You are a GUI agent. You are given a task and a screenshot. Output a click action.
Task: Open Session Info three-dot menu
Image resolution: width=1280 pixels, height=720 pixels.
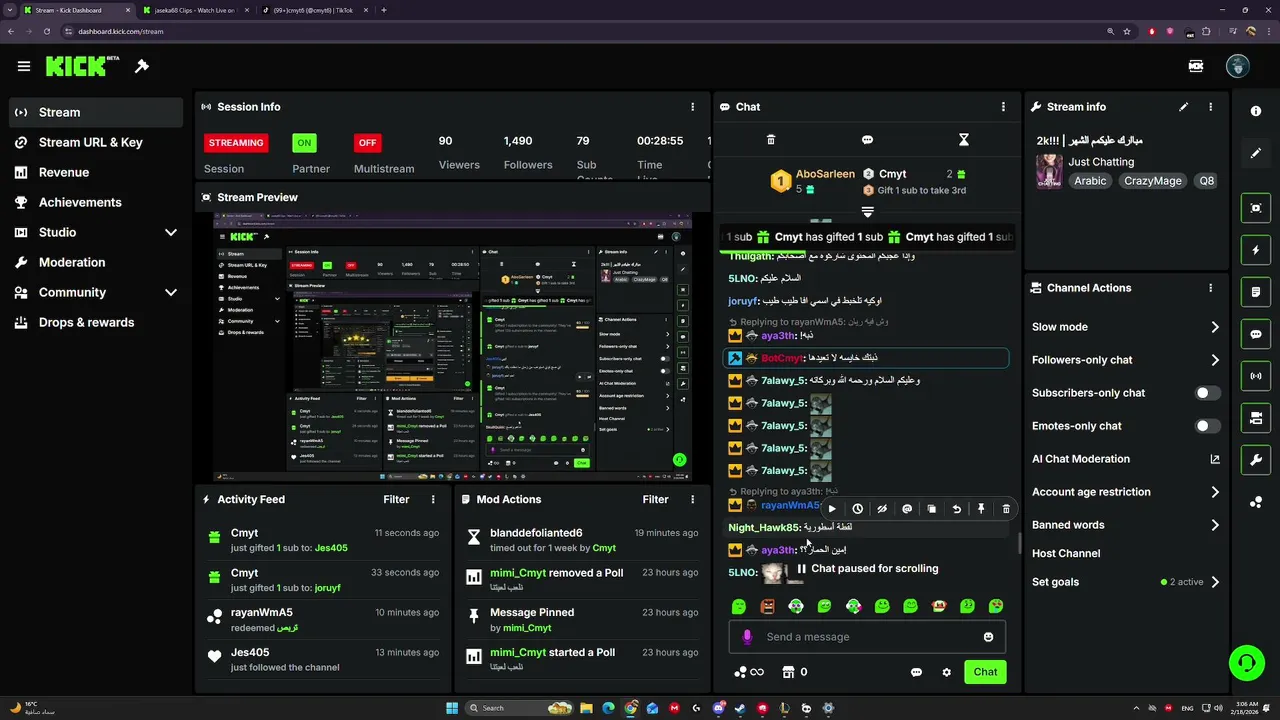point(693,107)
